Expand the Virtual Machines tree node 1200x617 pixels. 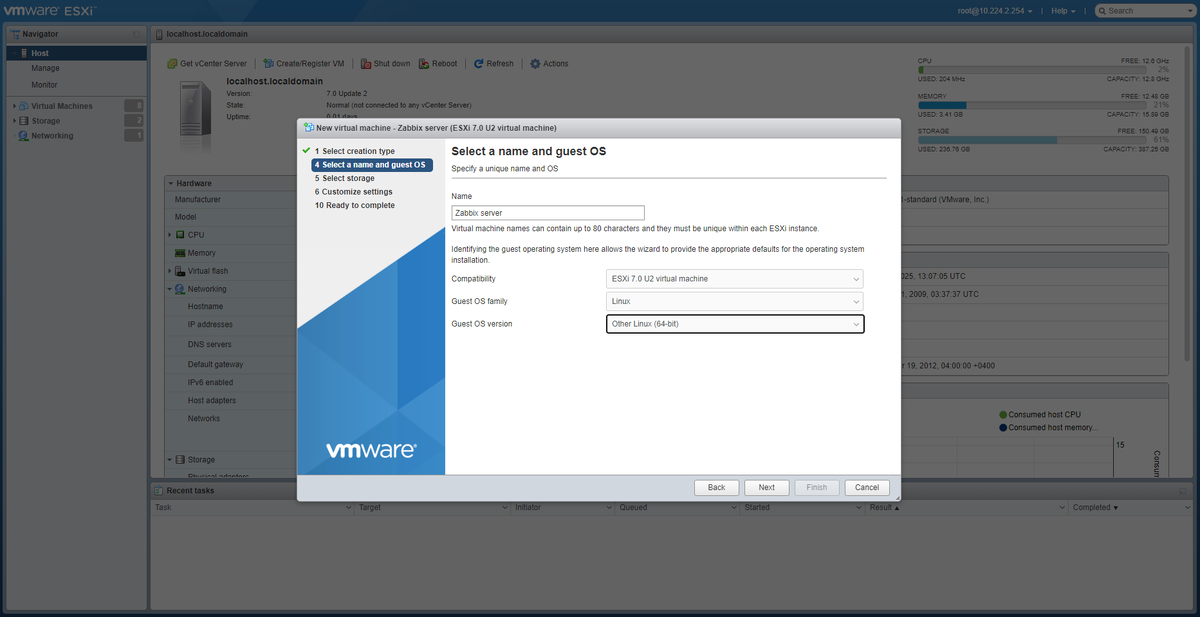pyautogui.click(x=14, y=106)
